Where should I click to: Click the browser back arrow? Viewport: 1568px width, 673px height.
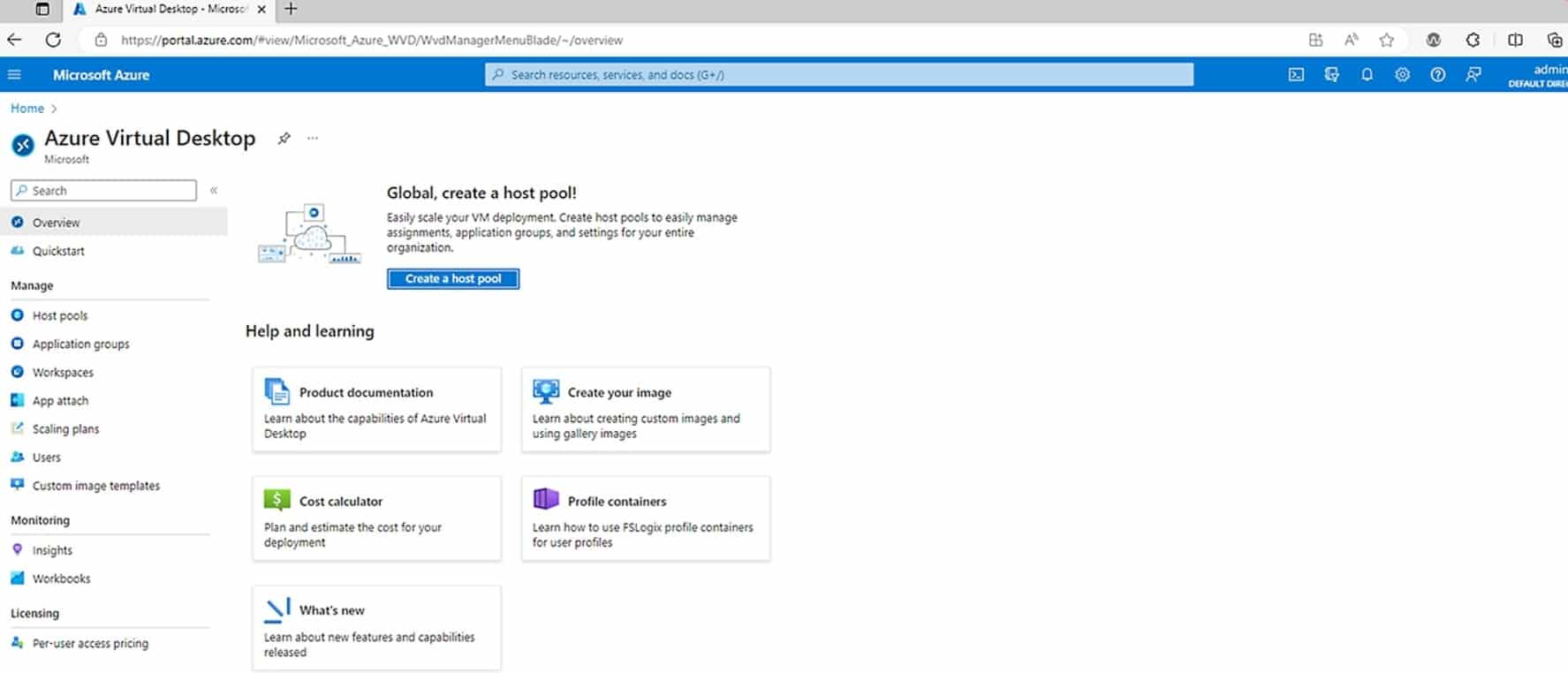point(14,40)
